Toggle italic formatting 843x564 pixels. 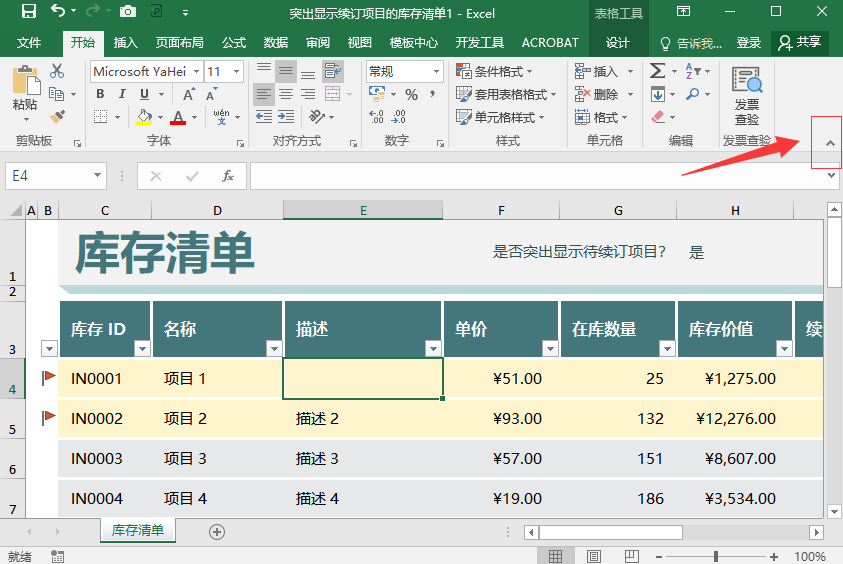(122, 95)
